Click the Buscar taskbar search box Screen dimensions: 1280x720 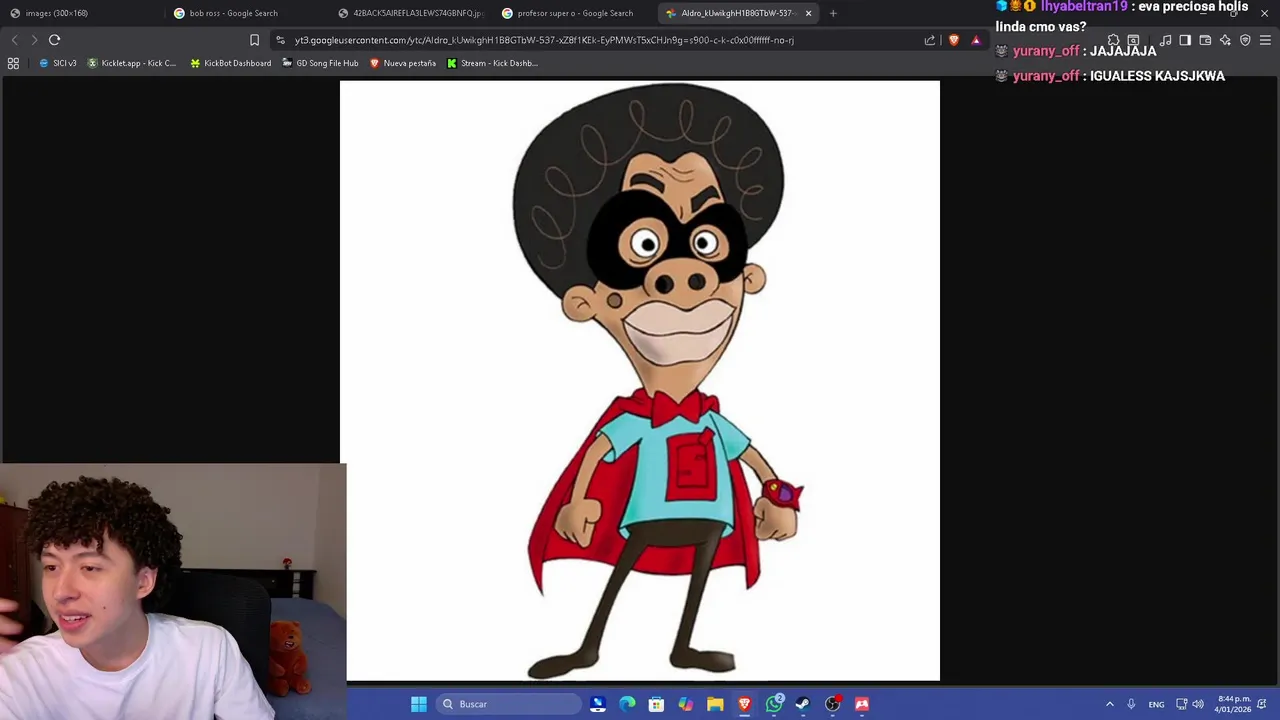tap(510, 704)
